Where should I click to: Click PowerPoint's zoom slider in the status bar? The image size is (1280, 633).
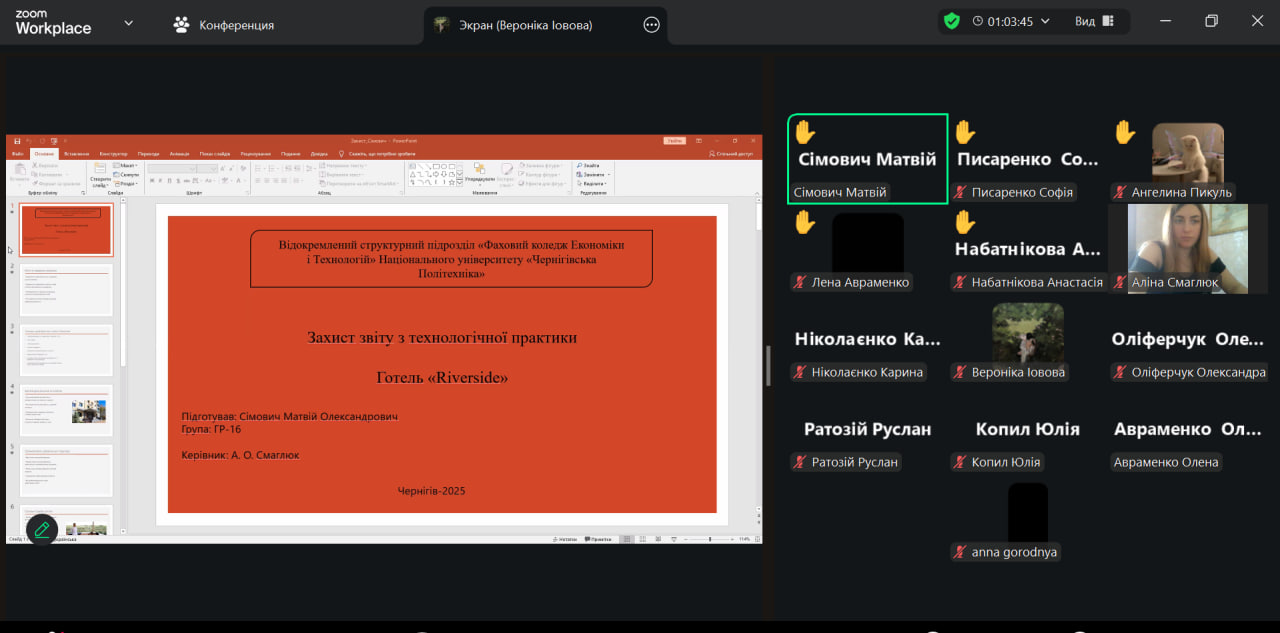point(710,539)
